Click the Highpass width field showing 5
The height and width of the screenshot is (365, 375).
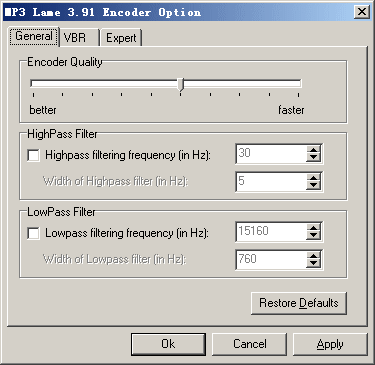point(271,182)
